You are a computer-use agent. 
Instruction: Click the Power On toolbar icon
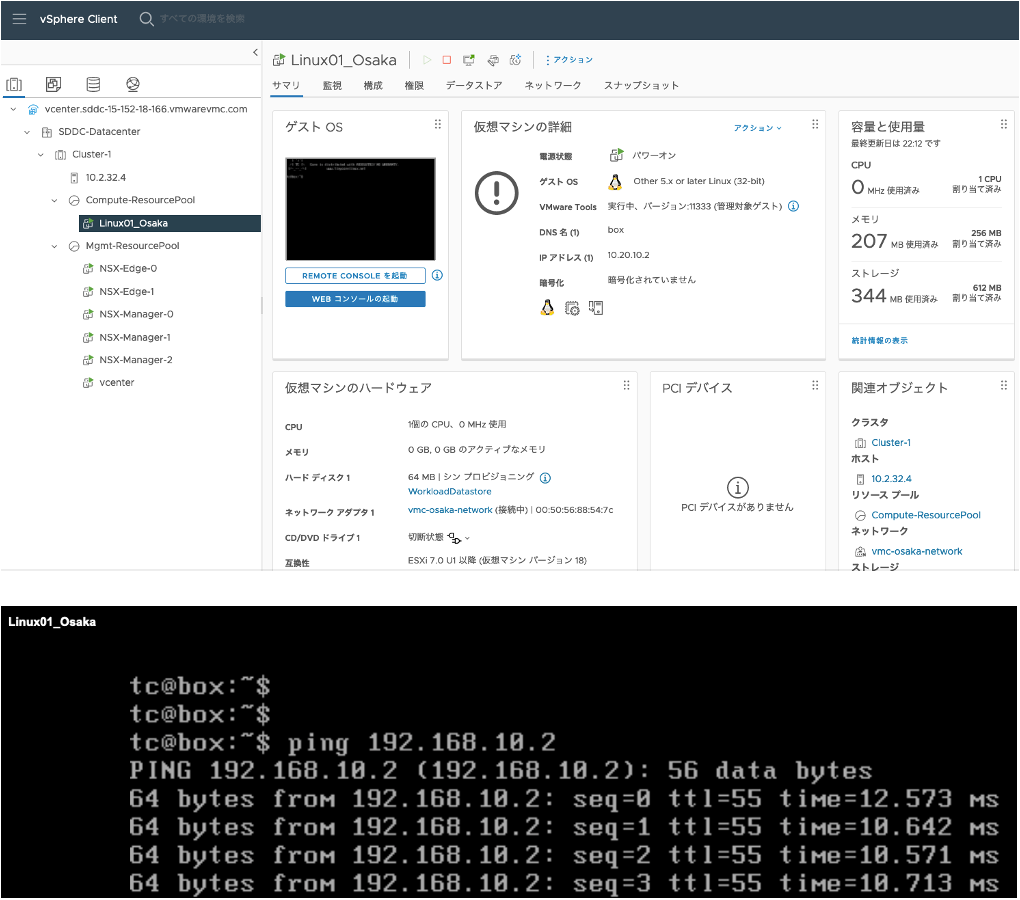tap(427, 60)
